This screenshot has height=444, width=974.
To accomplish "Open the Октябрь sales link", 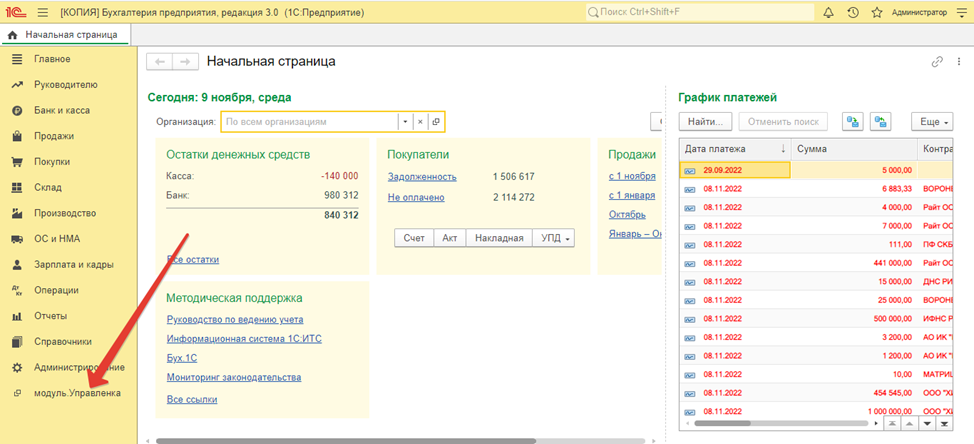I will (x=627, y=215).
